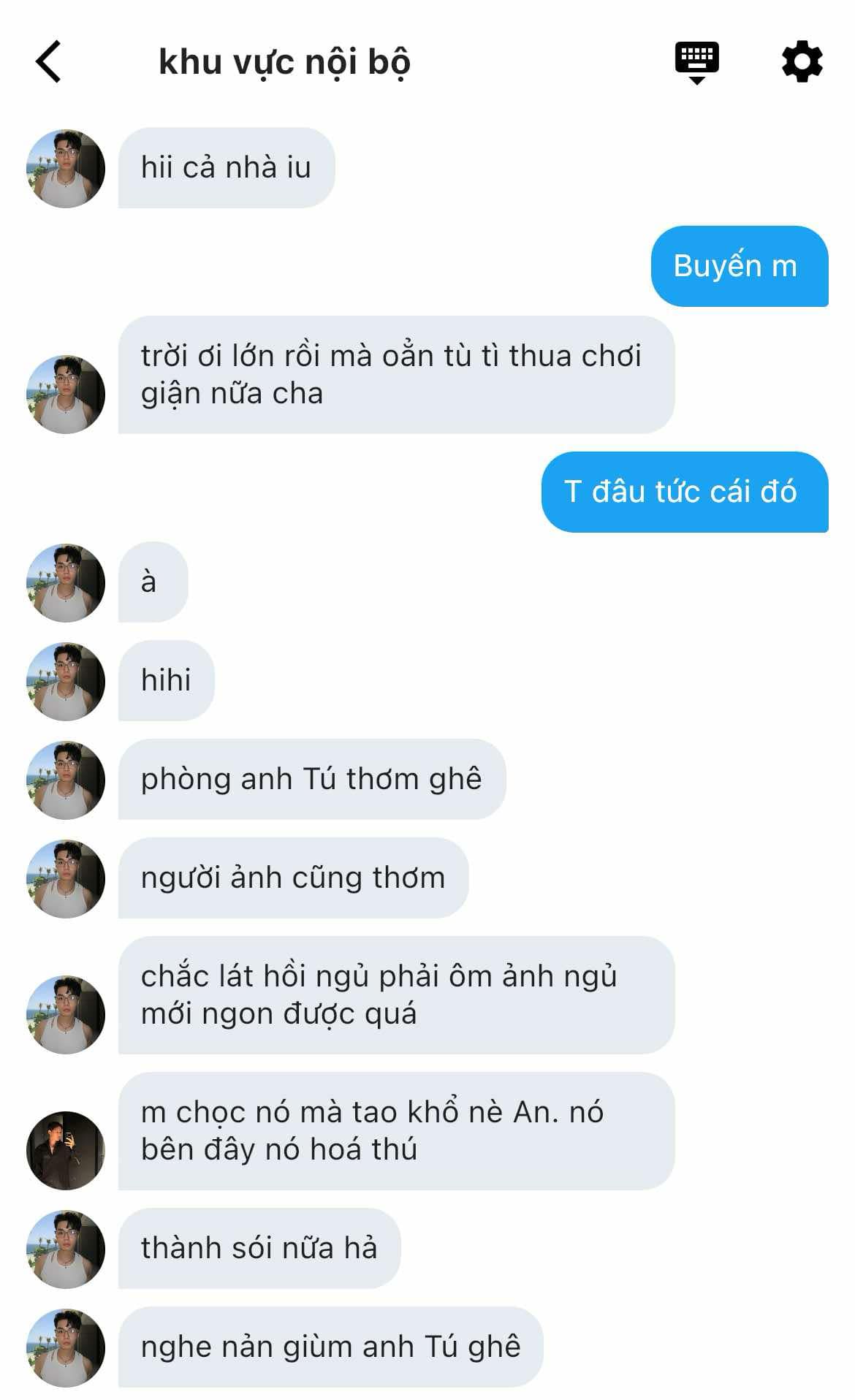Tap the "m chọc nó mà tao khổ" bubble
Image resolution: width=855 pixels, height=1400 pixels.
[396, 1131]
